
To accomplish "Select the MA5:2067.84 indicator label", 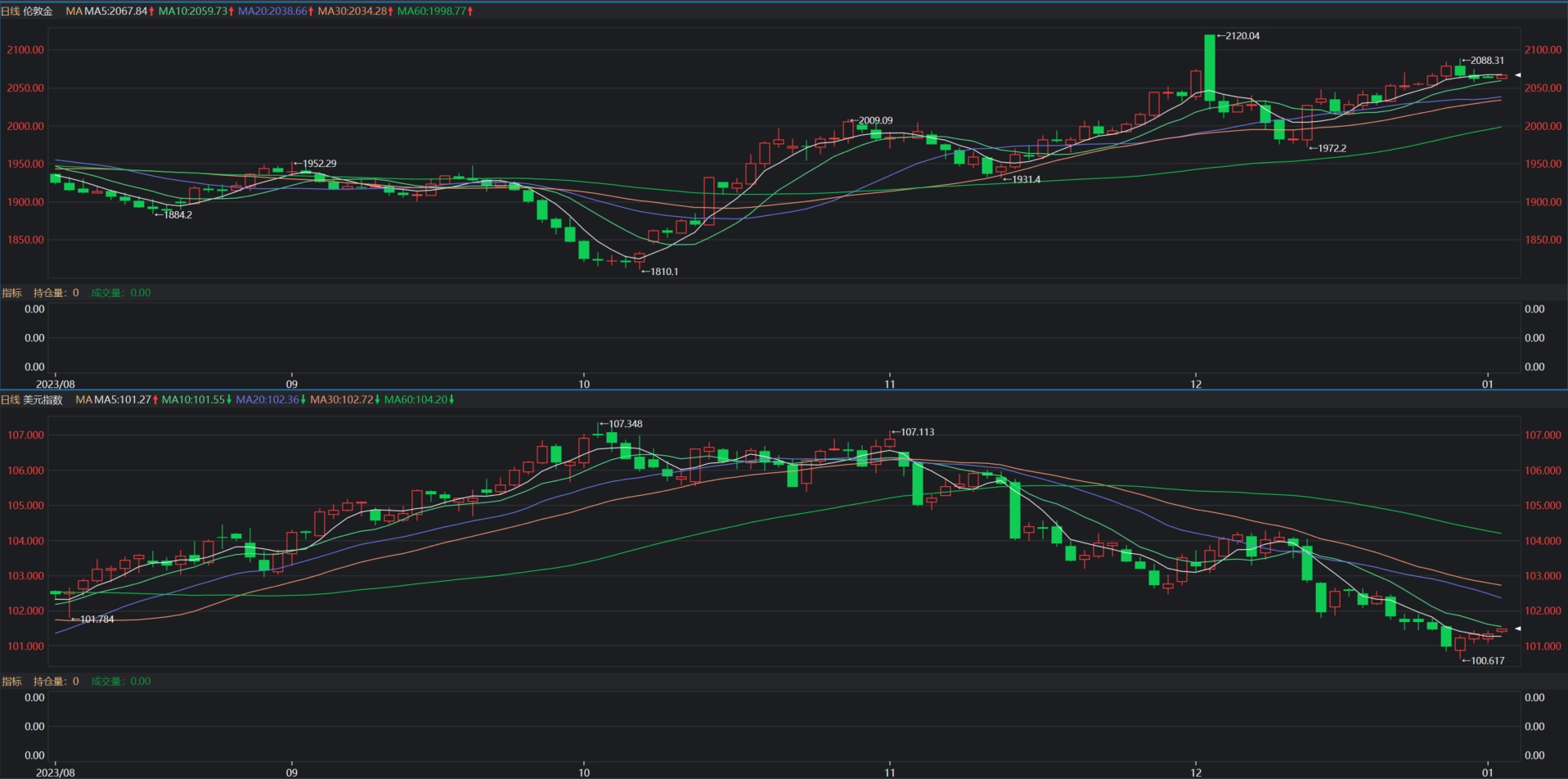I will [x=121, y=11].
